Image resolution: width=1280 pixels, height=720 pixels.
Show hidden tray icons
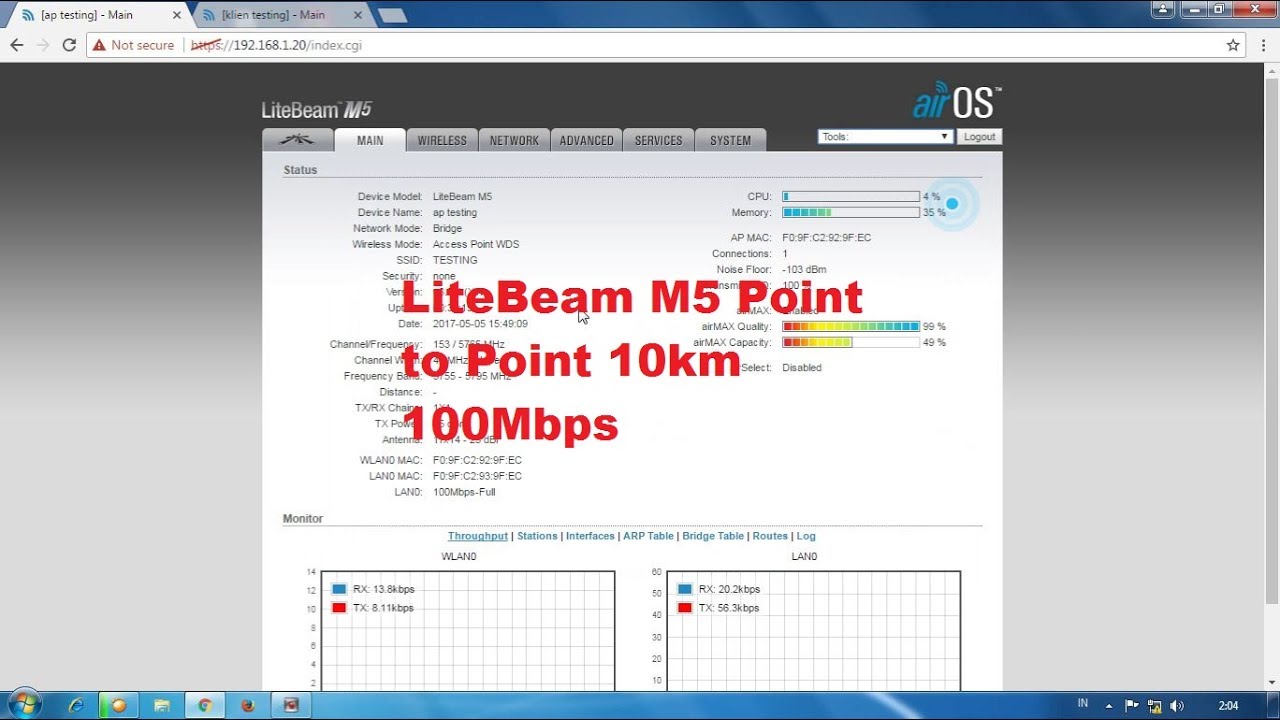coord(1108,705)
